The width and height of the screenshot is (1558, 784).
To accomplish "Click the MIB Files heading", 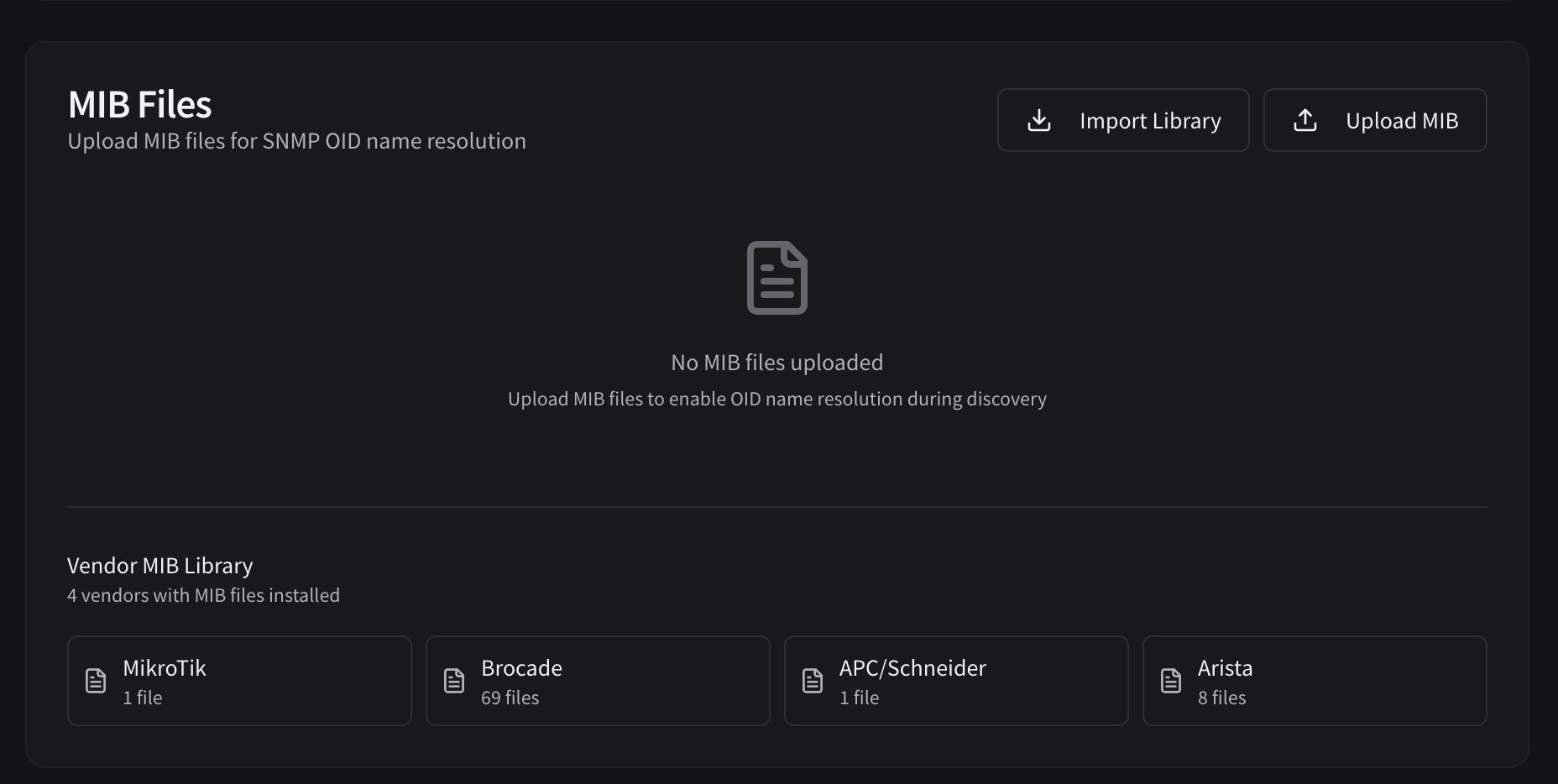I will point(140,105).
